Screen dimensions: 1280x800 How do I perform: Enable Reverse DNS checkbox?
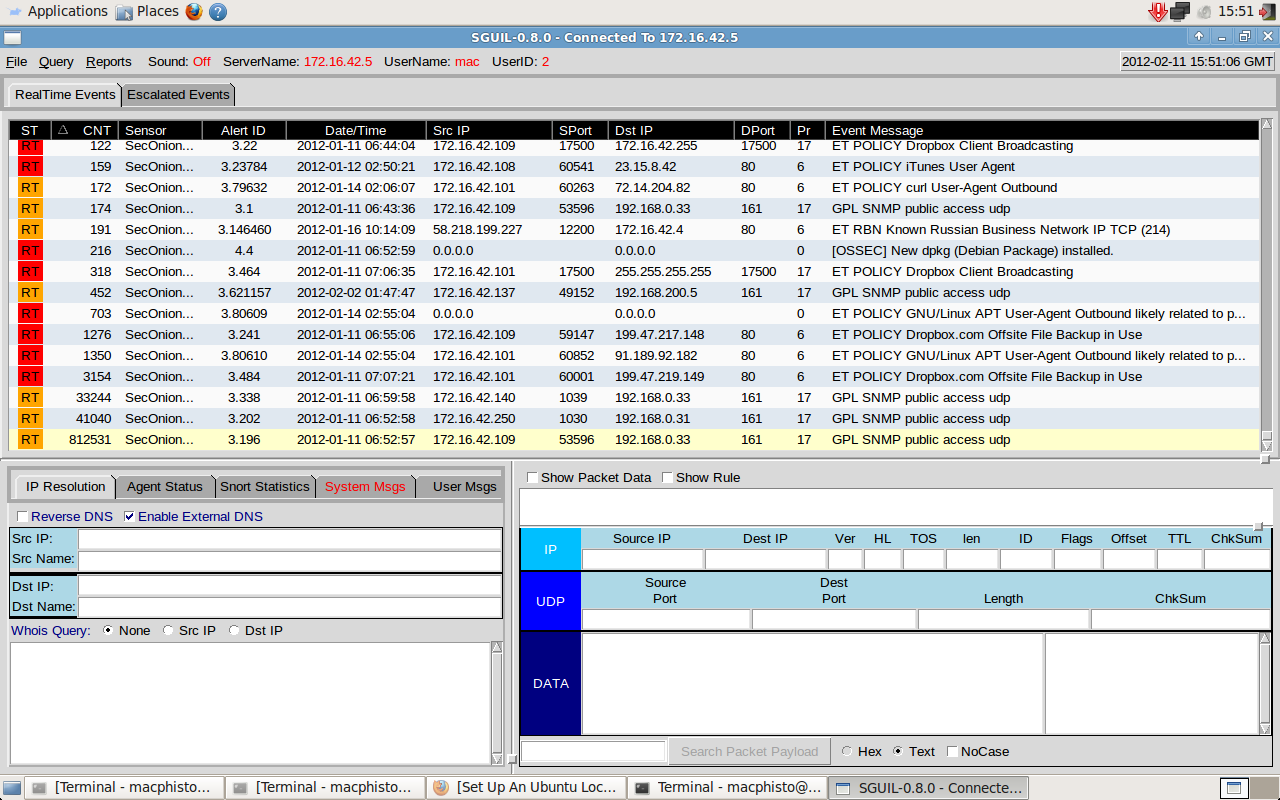[x=23, y=517]
